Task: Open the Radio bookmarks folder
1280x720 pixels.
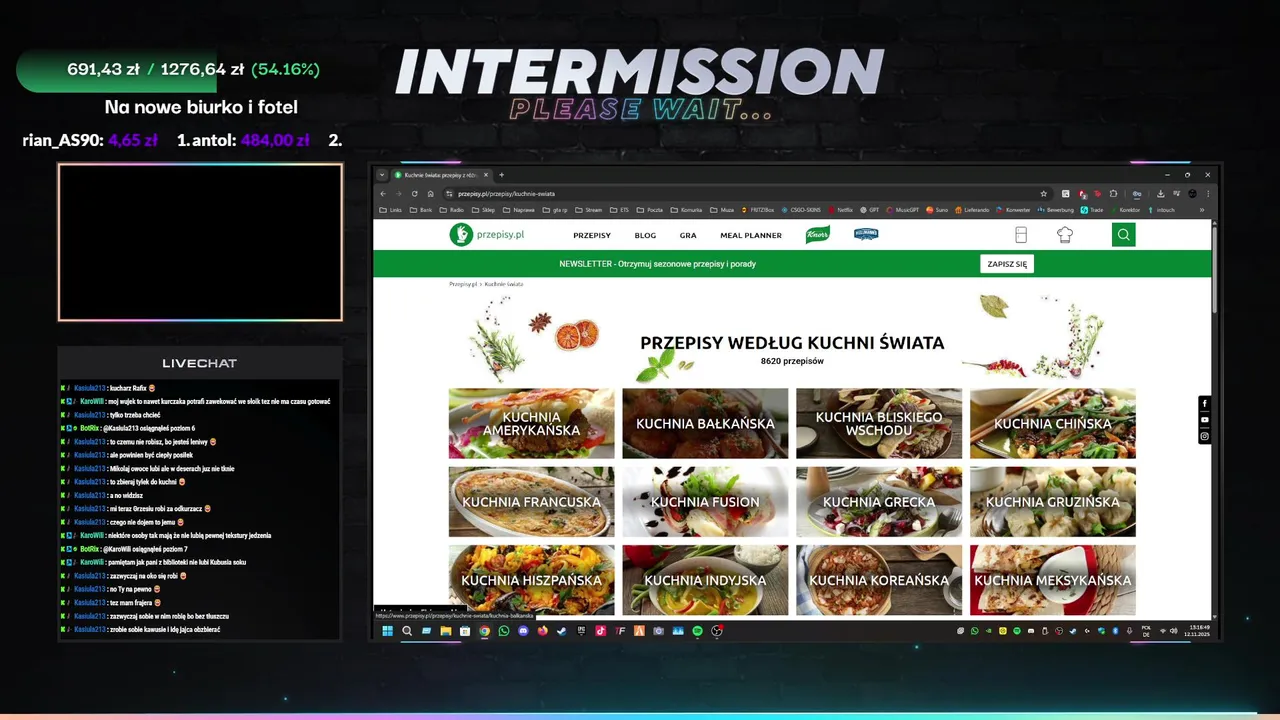Action: 452,210
